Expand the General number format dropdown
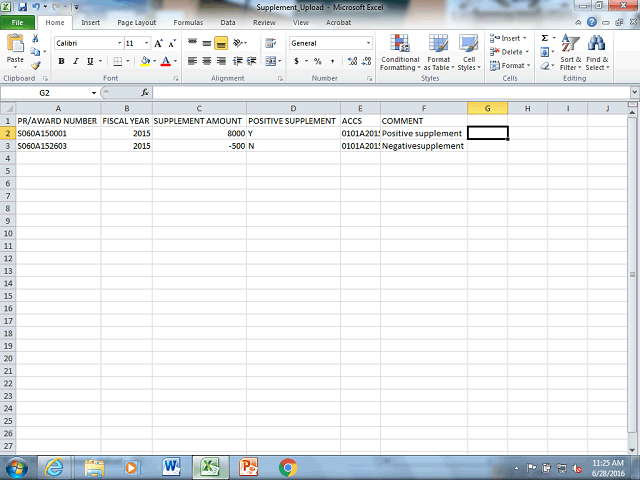This screenshot has width=640, height=480. coord(368,43)
